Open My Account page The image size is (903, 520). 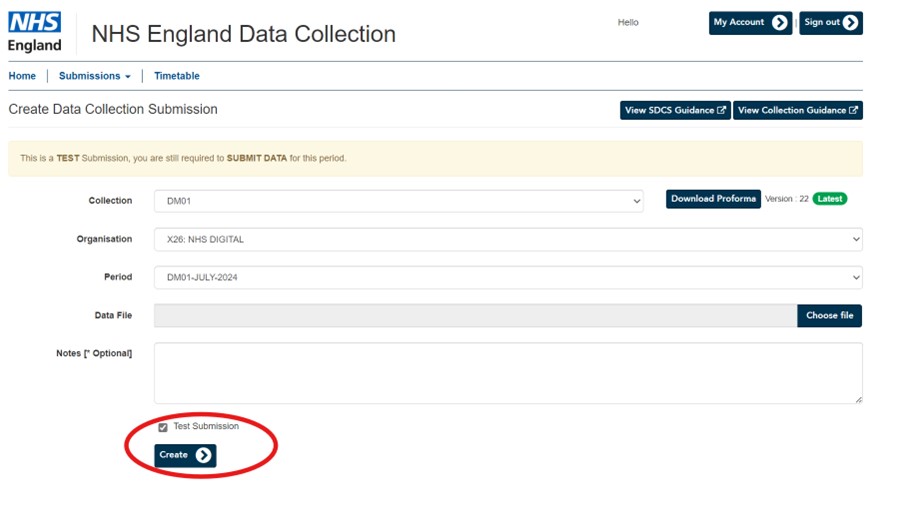point(750,22)
